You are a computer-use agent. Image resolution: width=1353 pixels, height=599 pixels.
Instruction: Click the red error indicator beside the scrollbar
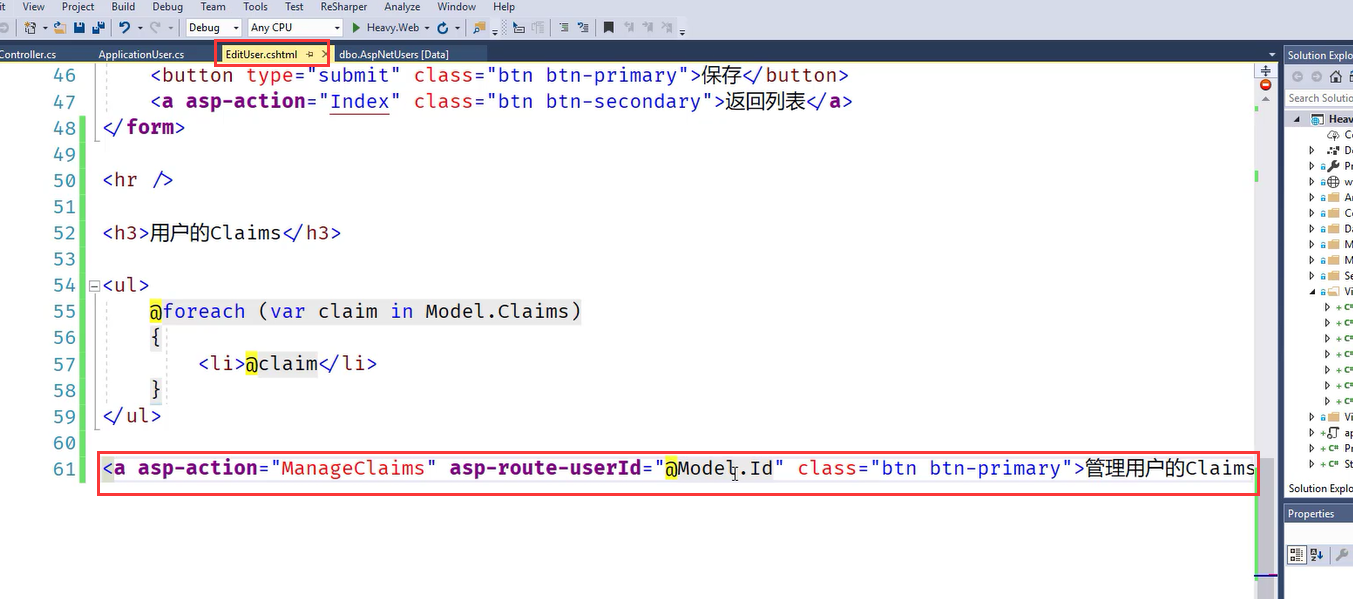1265,86
